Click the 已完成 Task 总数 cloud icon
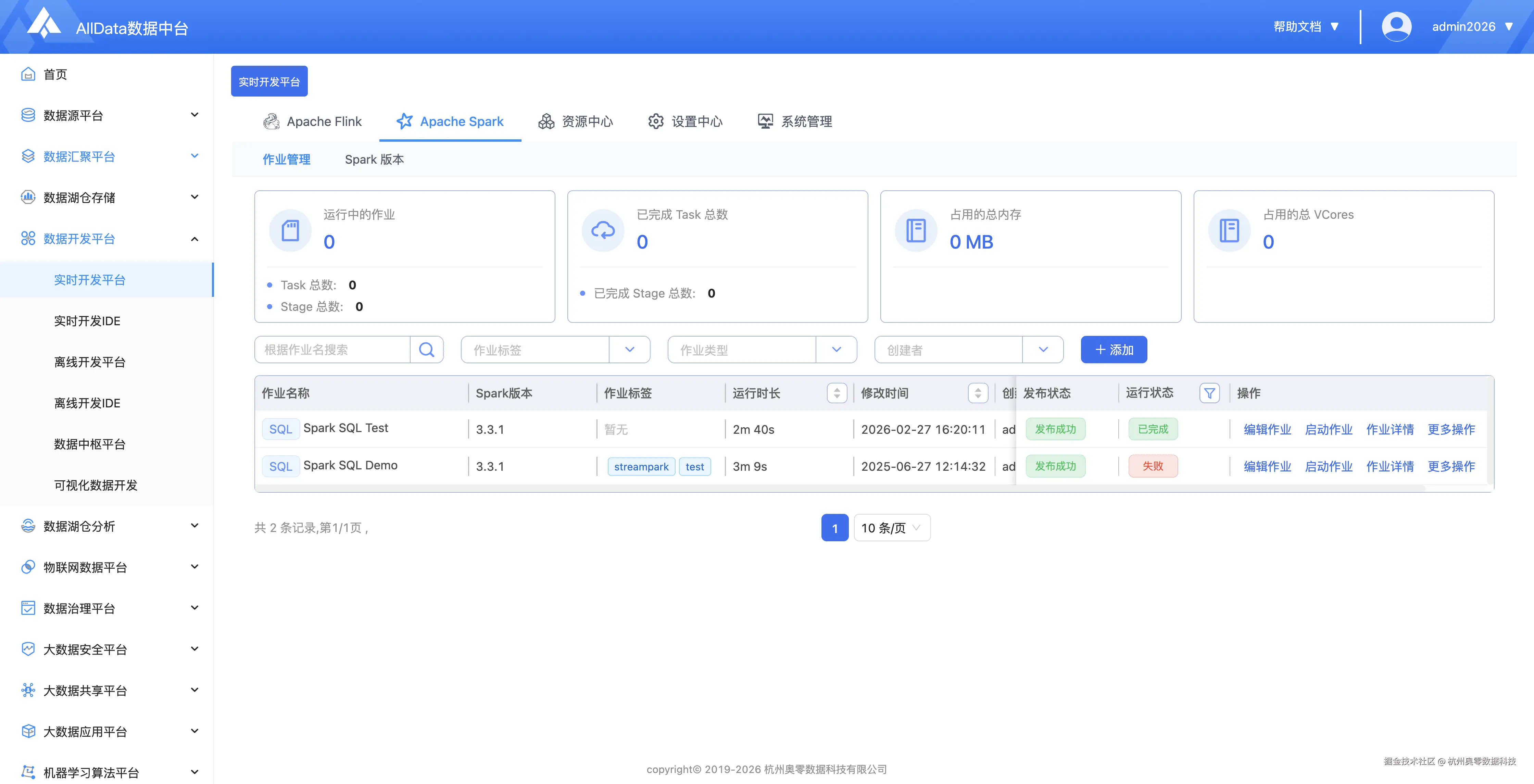 603,230
